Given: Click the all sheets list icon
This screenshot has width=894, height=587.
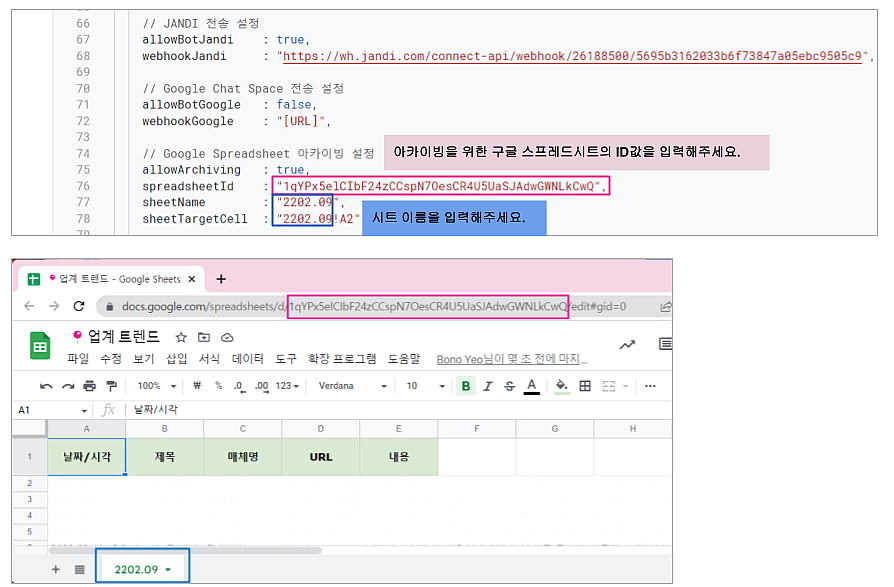Looking at the screenshot, I should pos(79,569).
